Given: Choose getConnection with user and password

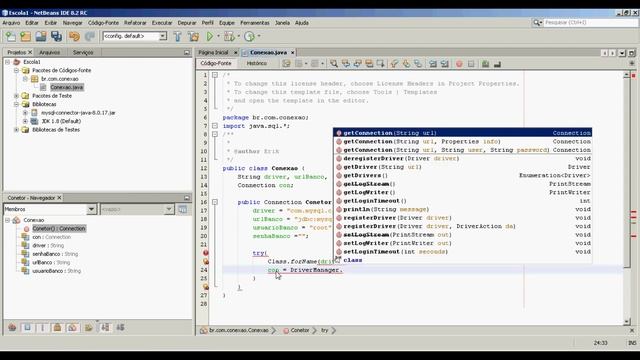Looking at the screenshot, I should coord(463,150).
